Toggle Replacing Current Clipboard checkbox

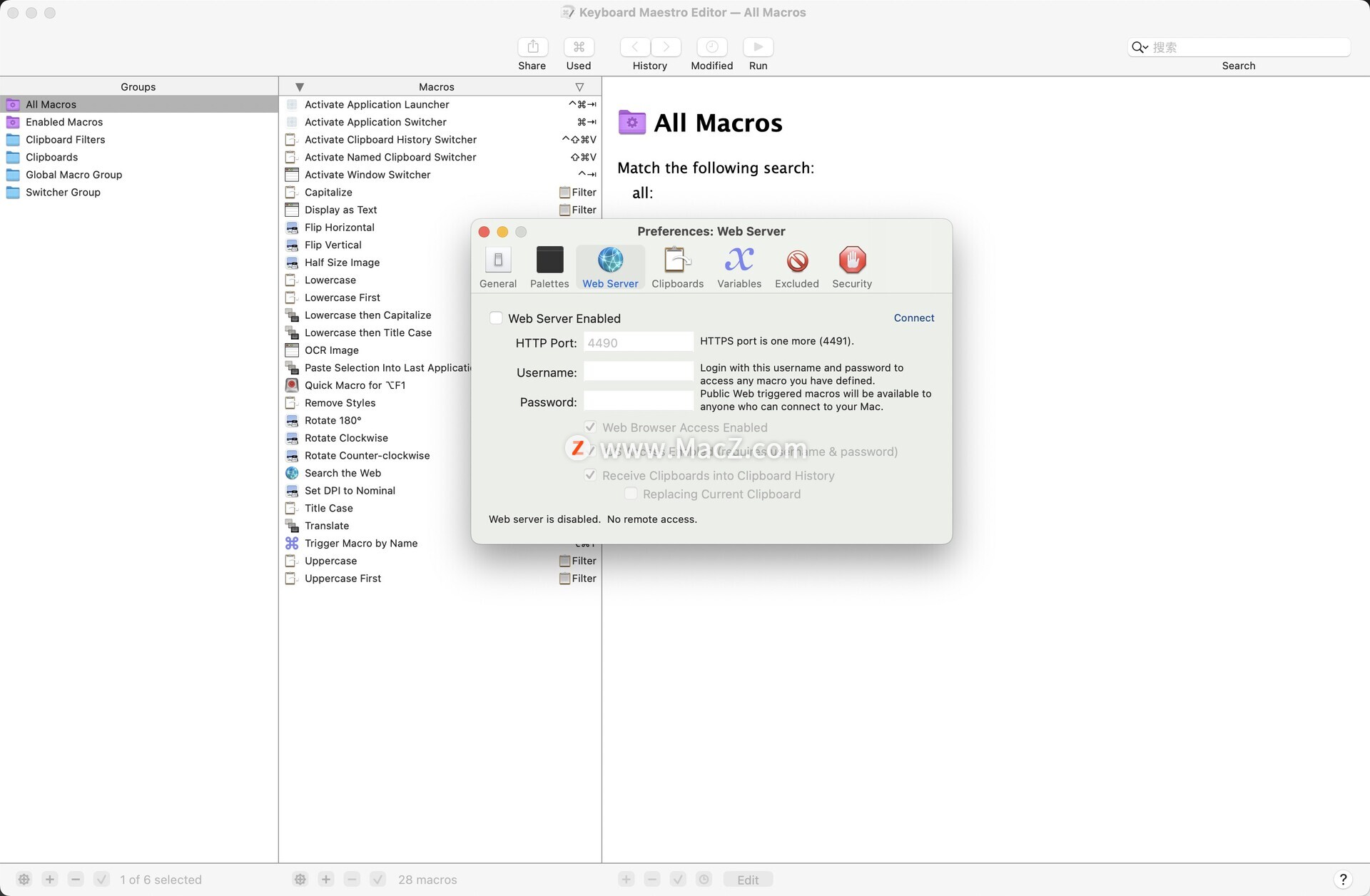[631, 494]
